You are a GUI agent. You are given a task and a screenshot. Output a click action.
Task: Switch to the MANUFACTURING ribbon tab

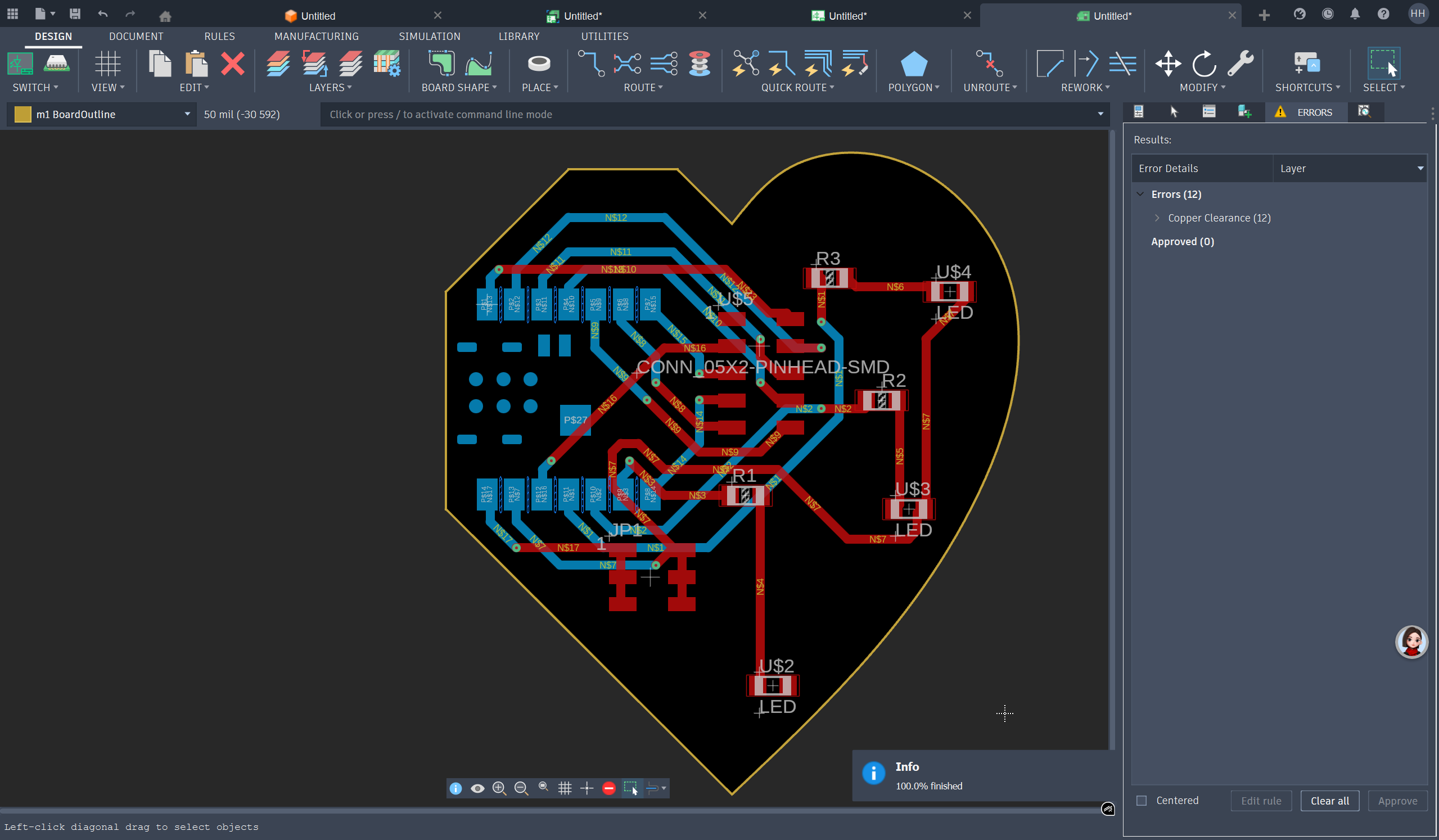317,37
